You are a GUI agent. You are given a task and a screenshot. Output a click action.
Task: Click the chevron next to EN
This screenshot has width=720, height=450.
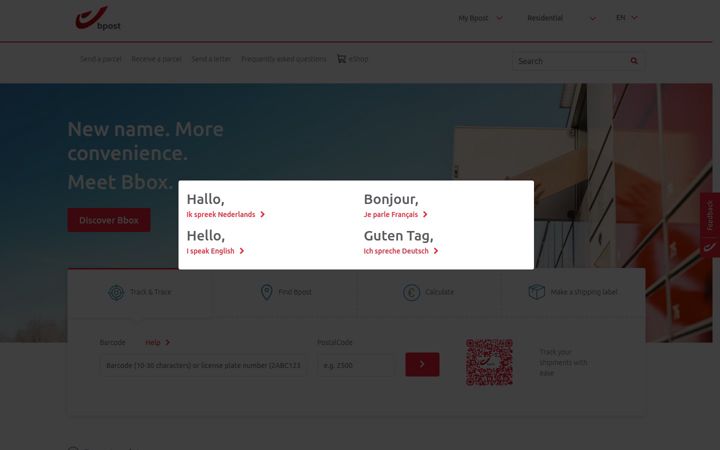634,18
